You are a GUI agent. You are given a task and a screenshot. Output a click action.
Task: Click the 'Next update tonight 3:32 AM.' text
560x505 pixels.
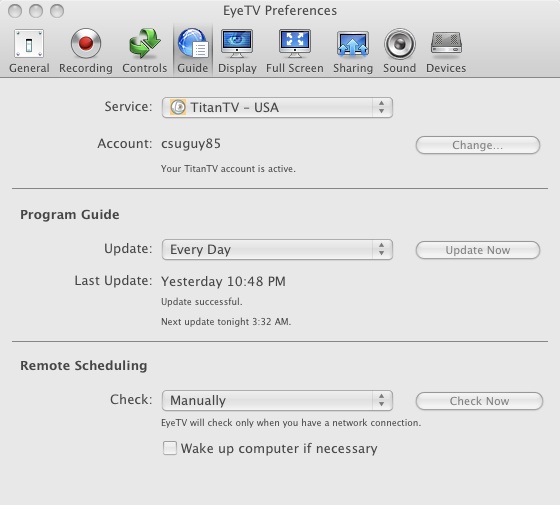pyautogui.click(x=226, y=322)
